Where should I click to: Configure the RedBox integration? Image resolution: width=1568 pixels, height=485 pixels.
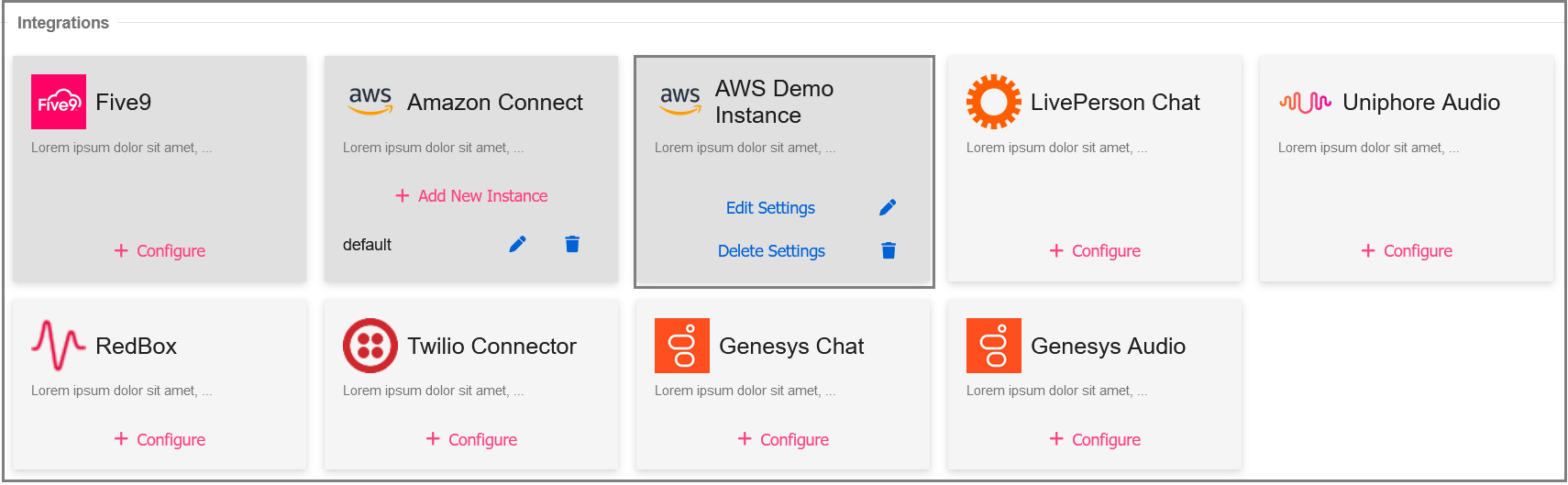click(160, 439)
